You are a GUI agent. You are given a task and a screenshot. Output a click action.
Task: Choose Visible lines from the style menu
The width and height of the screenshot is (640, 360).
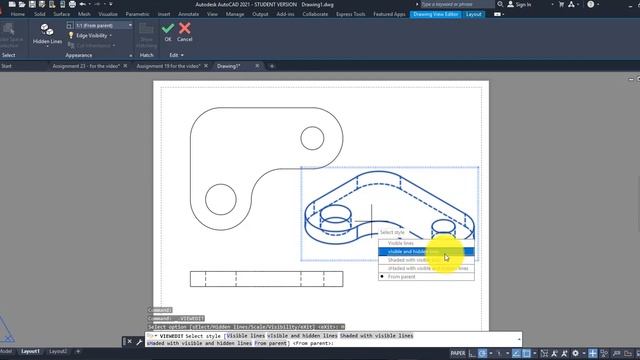427,243
